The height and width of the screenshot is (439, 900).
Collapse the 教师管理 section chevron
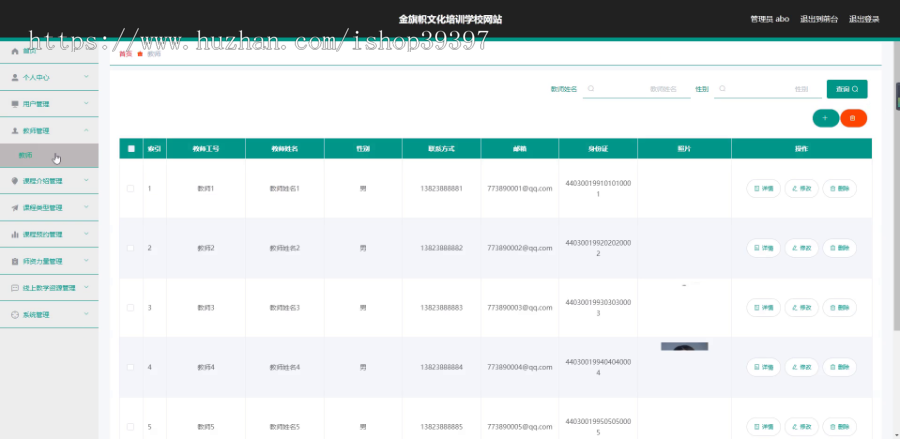tap(86, 130)
